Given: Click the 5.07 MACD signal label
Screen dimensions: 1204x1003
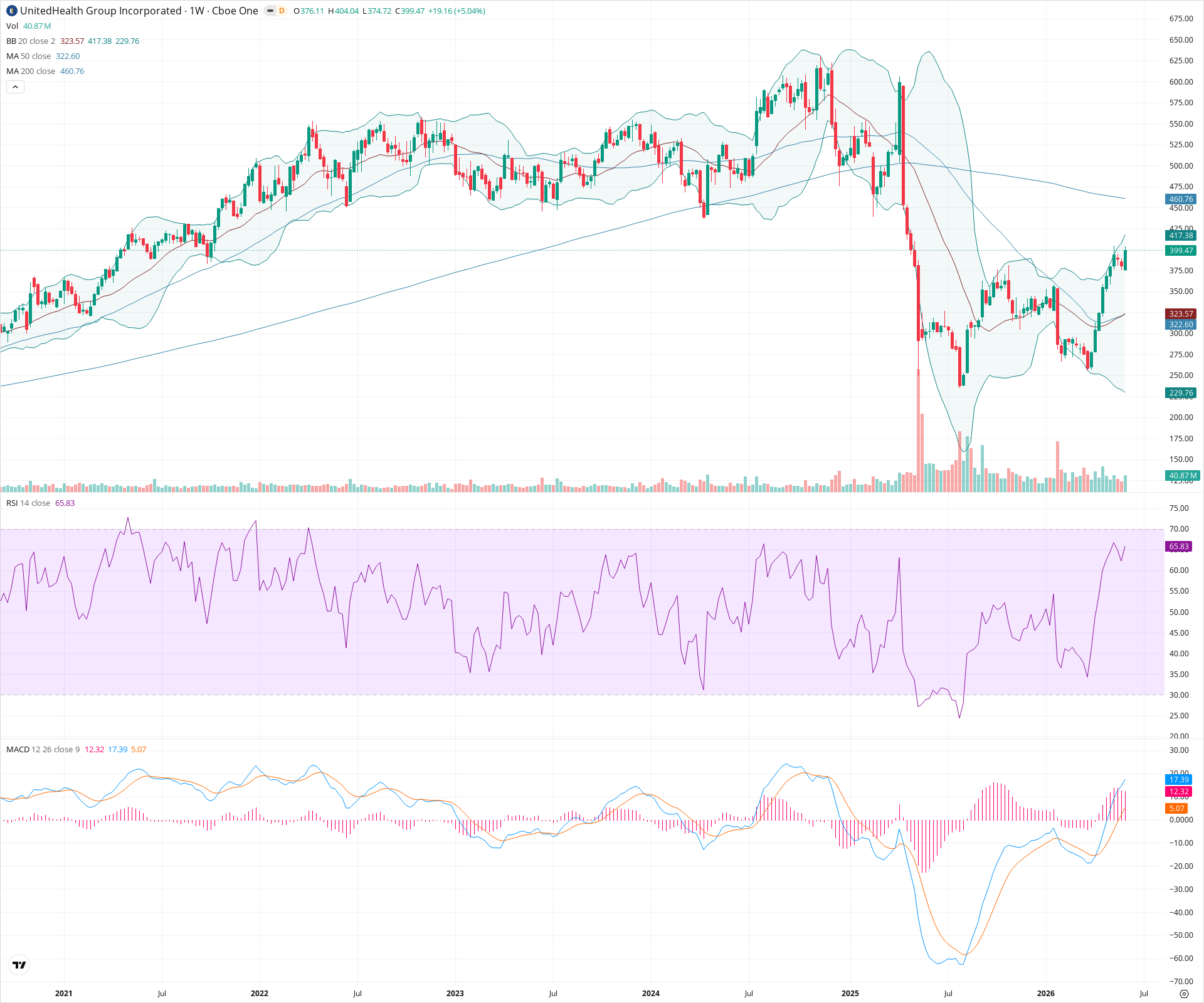Looking at the screenshot, I should point(1176,809).
